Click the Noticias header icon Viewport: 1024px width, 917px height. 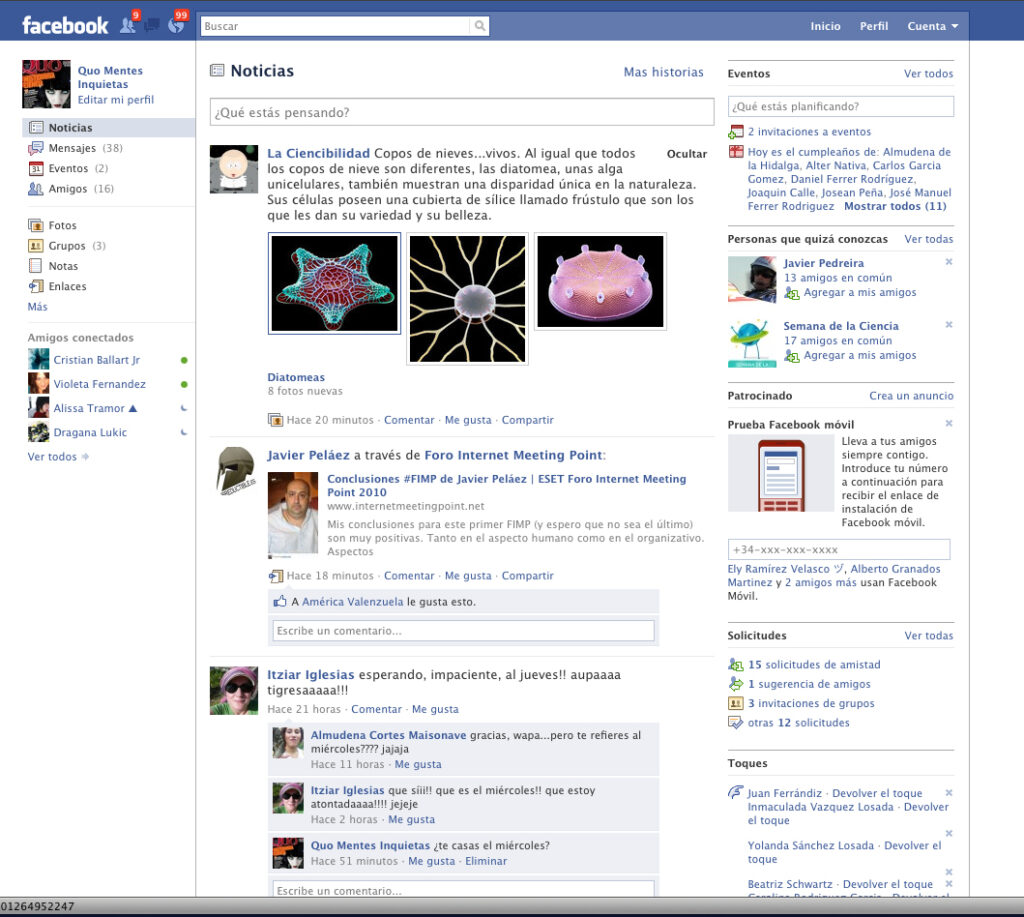pyautogui.click(x=217, y=71)
